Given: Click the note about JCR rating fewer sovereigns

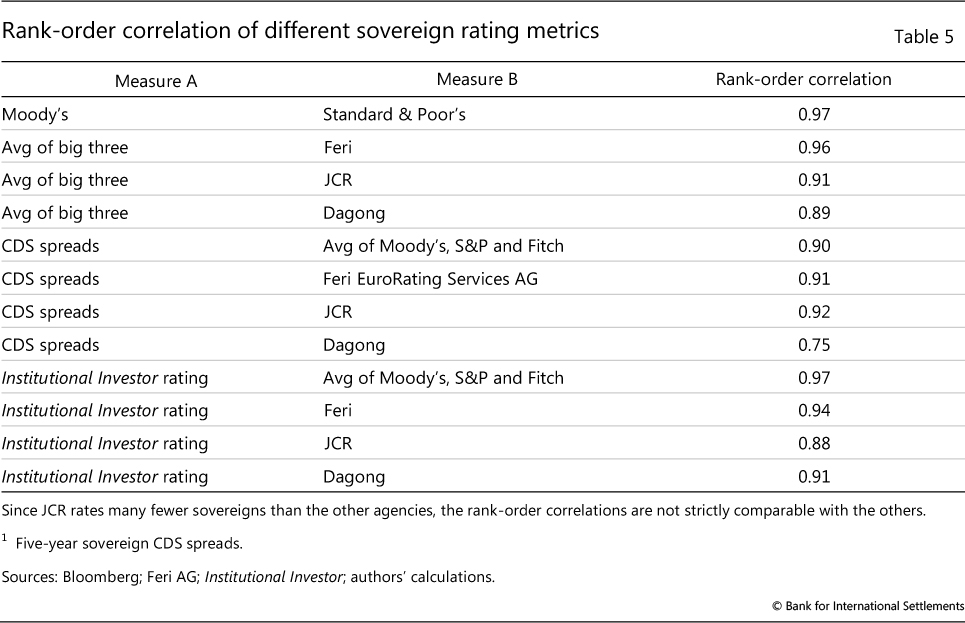Looking at the screenshot, I should 464,512.
